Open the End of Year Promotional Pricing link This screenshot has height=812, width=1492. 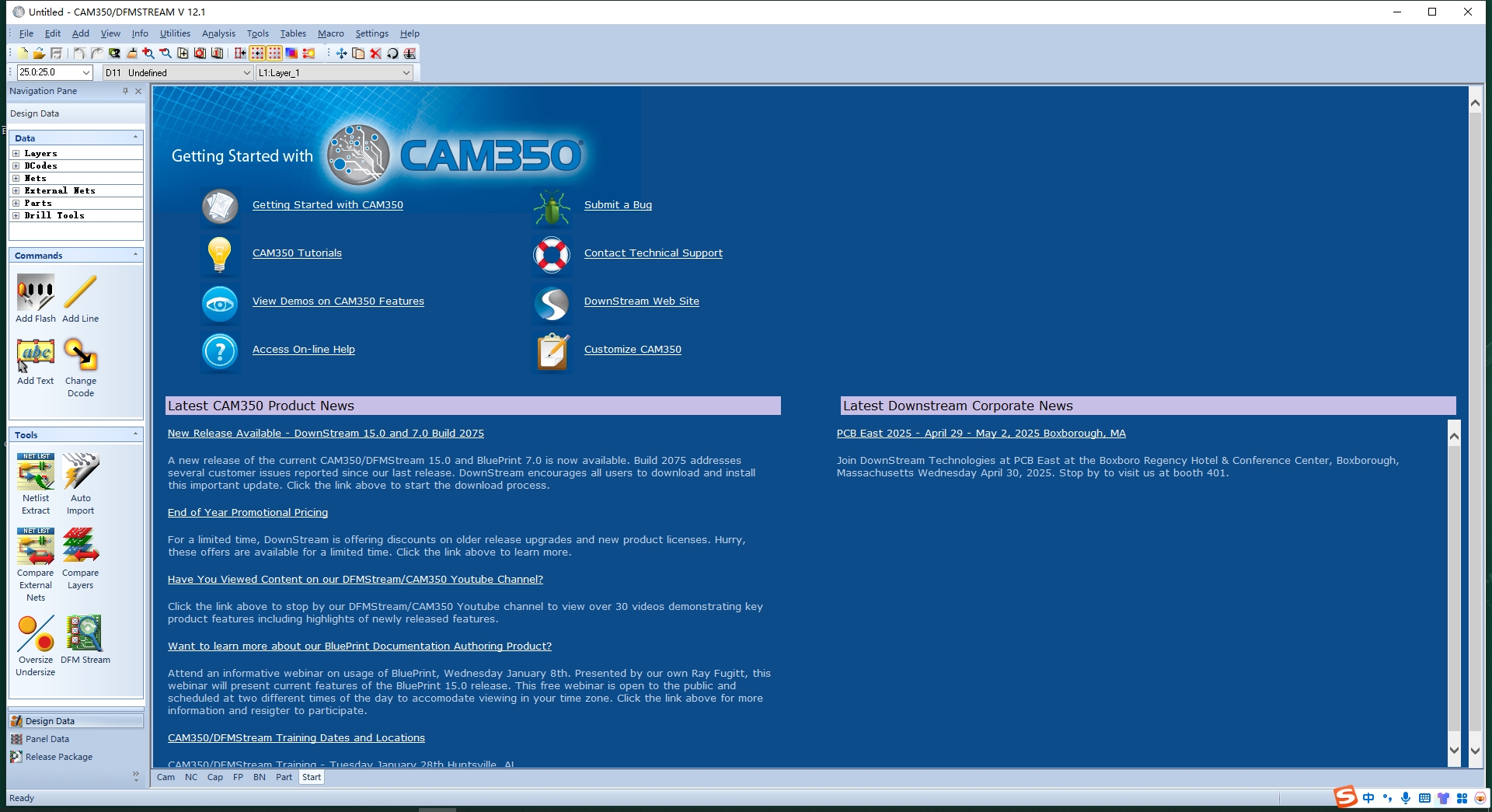coord(248,513)
